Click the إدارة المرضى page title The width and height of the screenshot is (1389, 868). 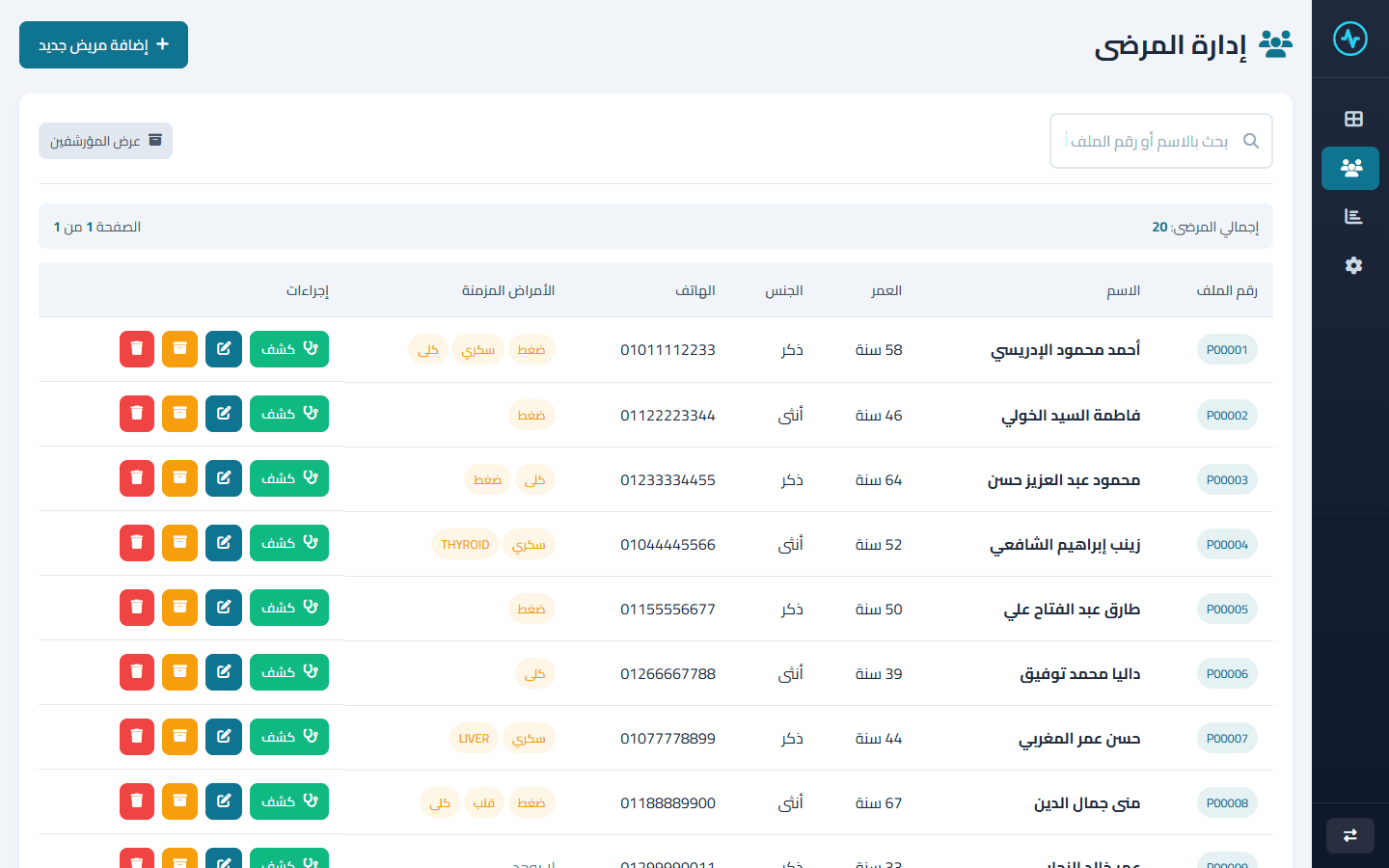click(x=1170, y=45)
